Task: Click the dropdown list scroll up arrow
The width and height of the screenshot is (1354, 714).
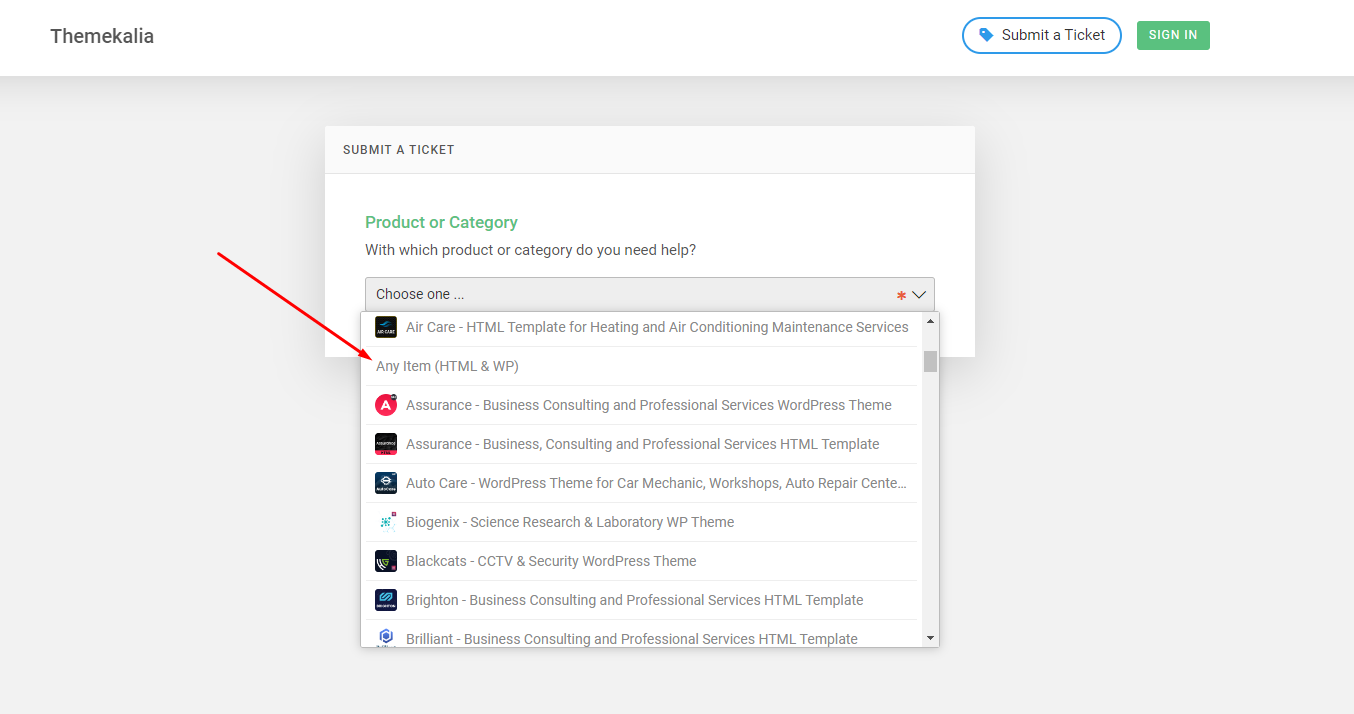Action: click(930, 321)
